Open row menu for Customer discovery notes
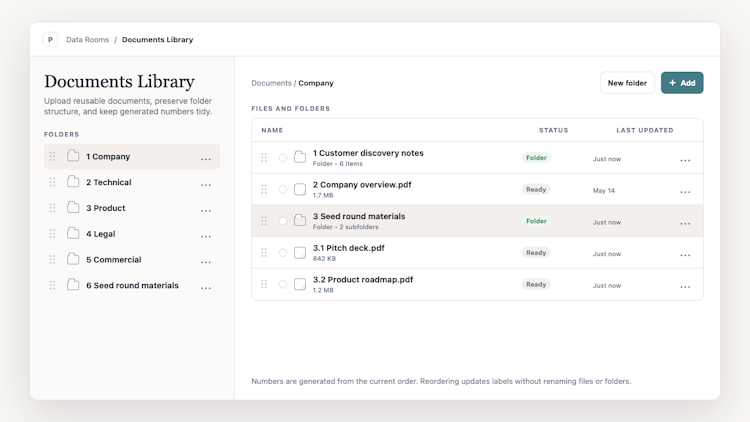Screen dimensions: 750x422 coord(685,160)
